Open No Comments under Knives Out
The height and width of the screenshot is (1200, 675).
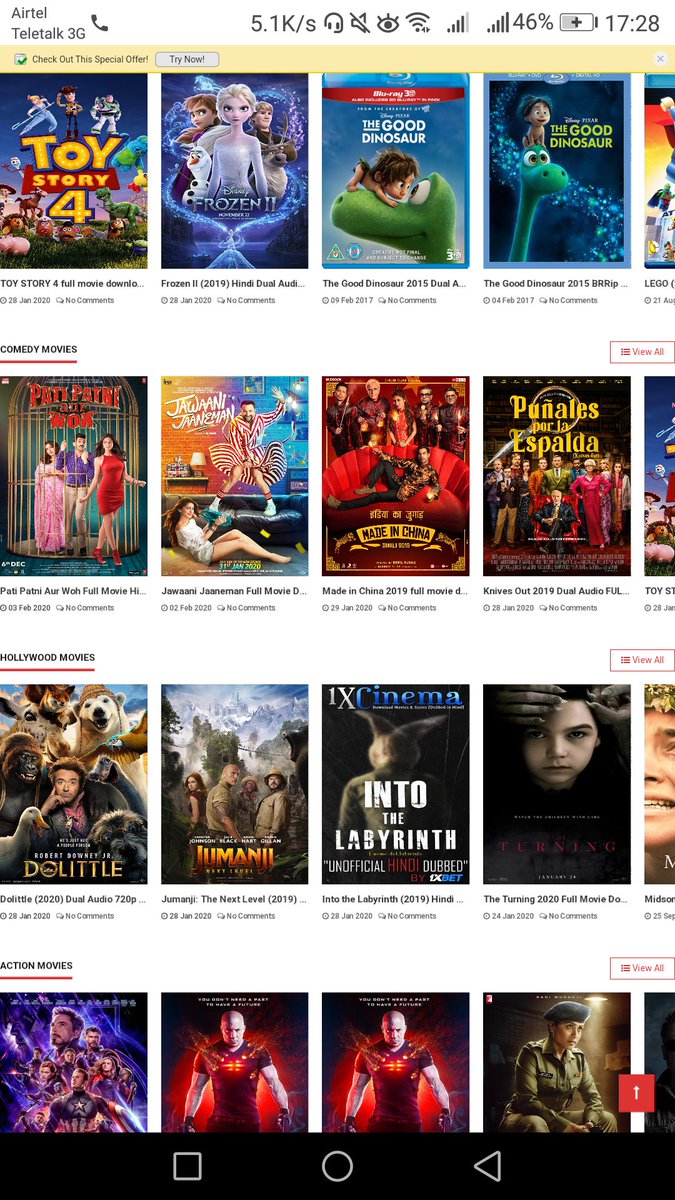pos(568,608)
